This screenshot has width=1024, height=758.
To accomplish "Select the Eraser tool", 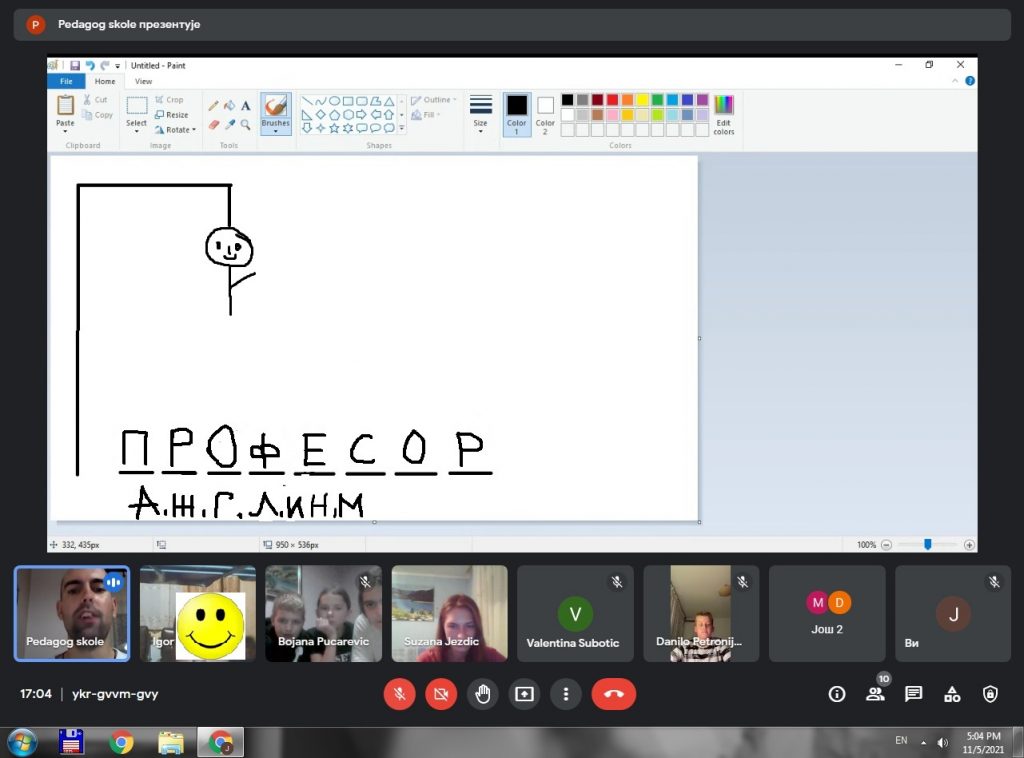I will (213, 125).
